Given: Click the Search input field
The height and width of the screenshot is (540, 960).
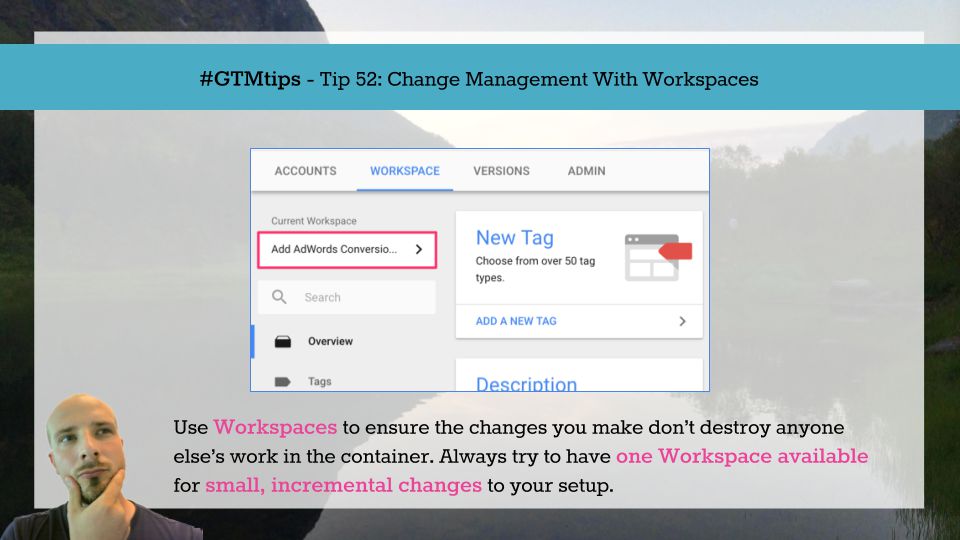Looking at the screenshot, I should click(x=347, y=298).
